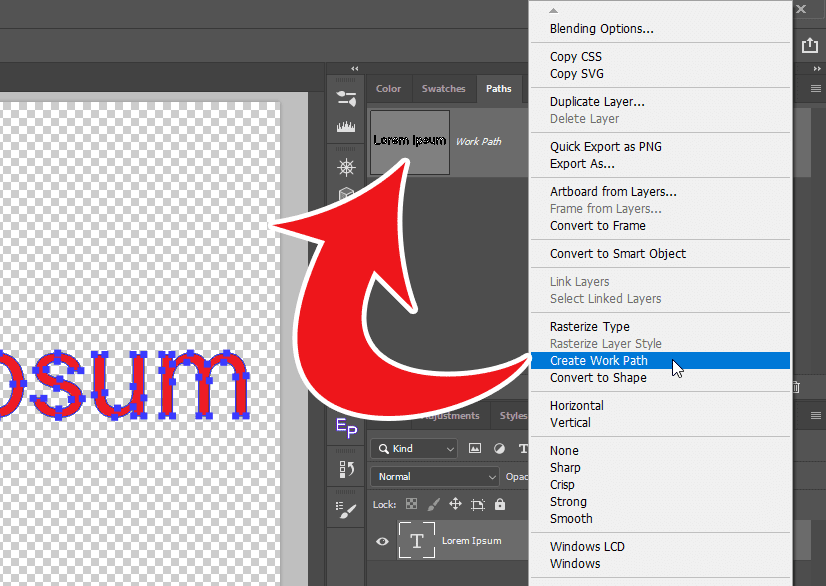This screenshot has height=586, width=826.
Task: Set text orientation to Vertical
Action: 660,422
